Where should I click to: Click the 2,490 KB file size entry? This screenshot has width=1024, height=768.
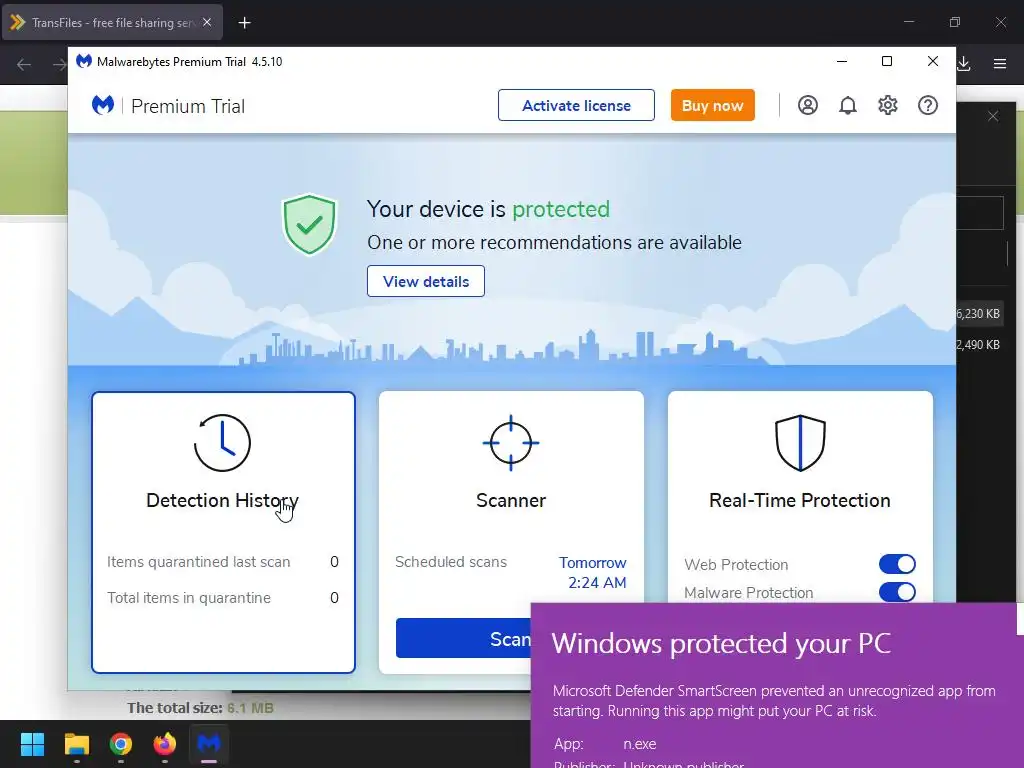(x=978, y=344)
